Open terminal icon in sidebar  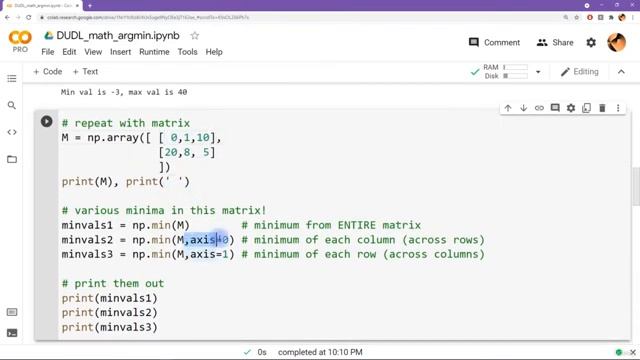[12, 333]
